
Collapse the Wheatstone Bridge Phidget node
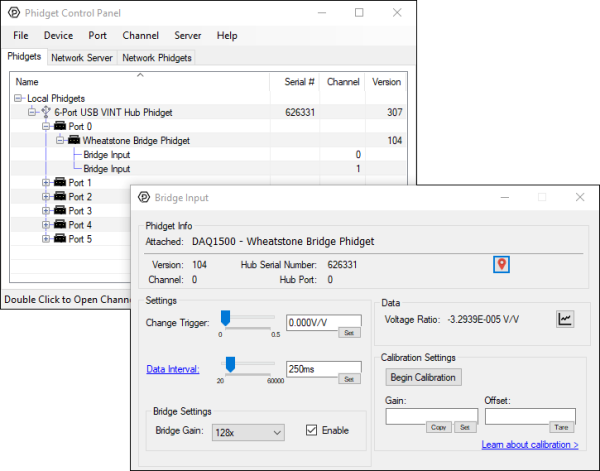tap(60, 140)
